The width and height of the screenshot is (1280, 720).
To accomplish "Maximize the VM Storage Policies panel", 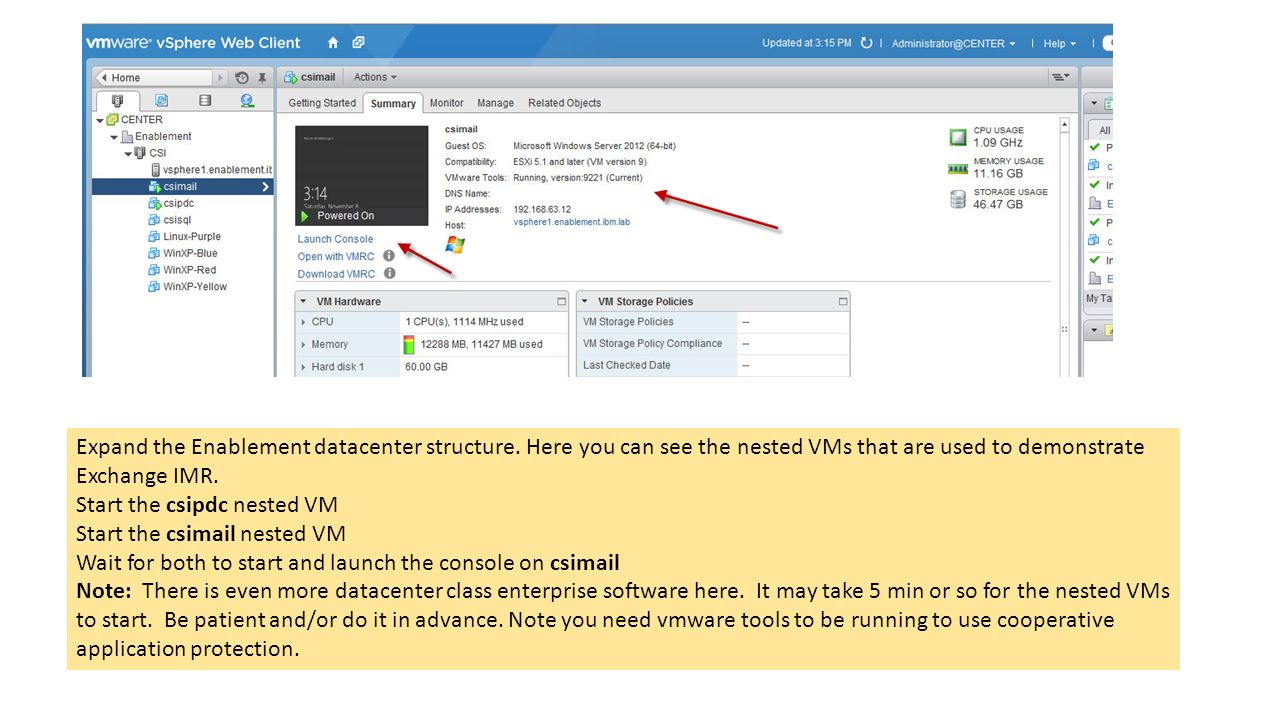I will (843, 301).
